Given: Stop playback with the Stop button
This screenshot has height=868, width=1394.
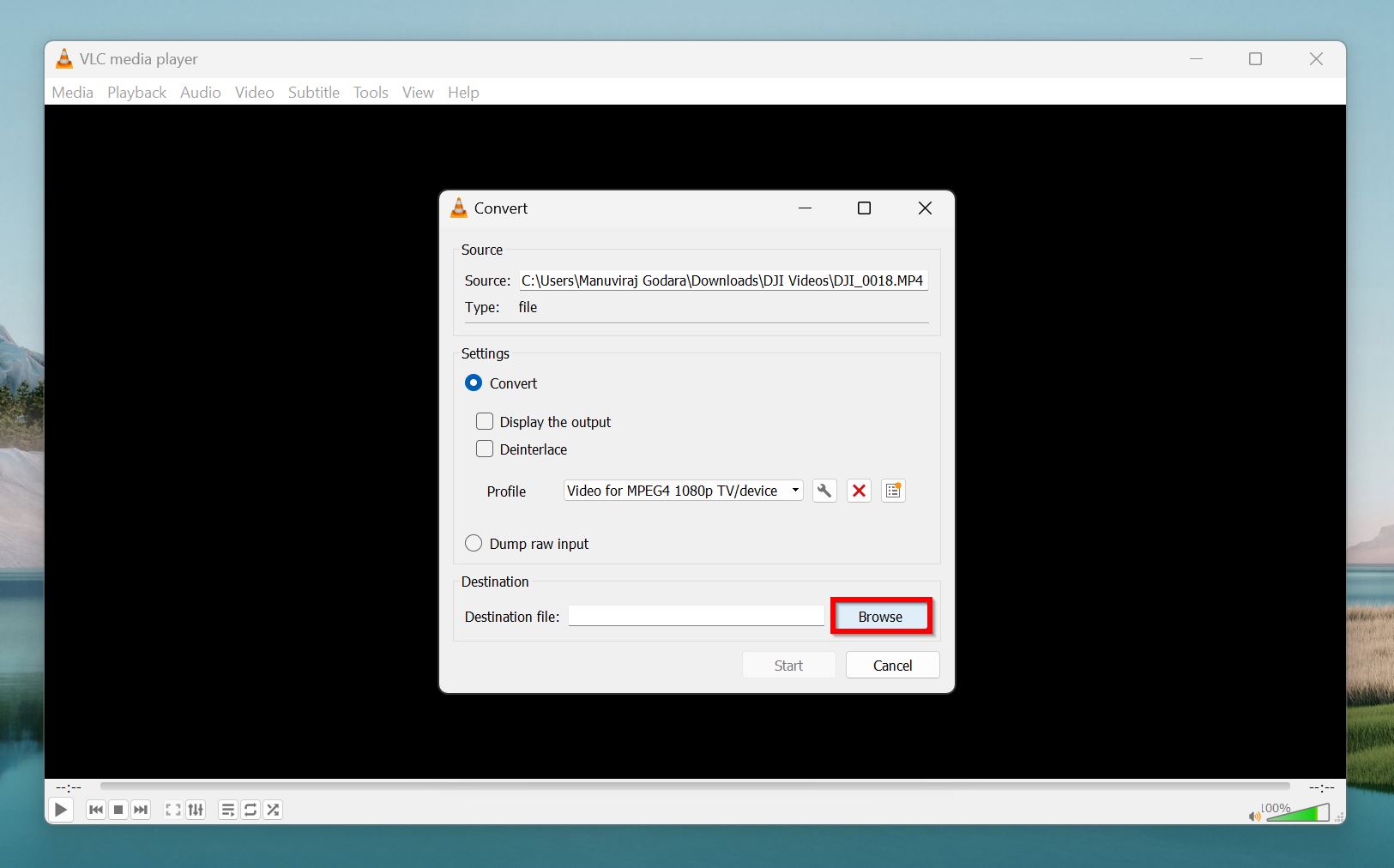Looking at the screenshot, I should point(118,810).
